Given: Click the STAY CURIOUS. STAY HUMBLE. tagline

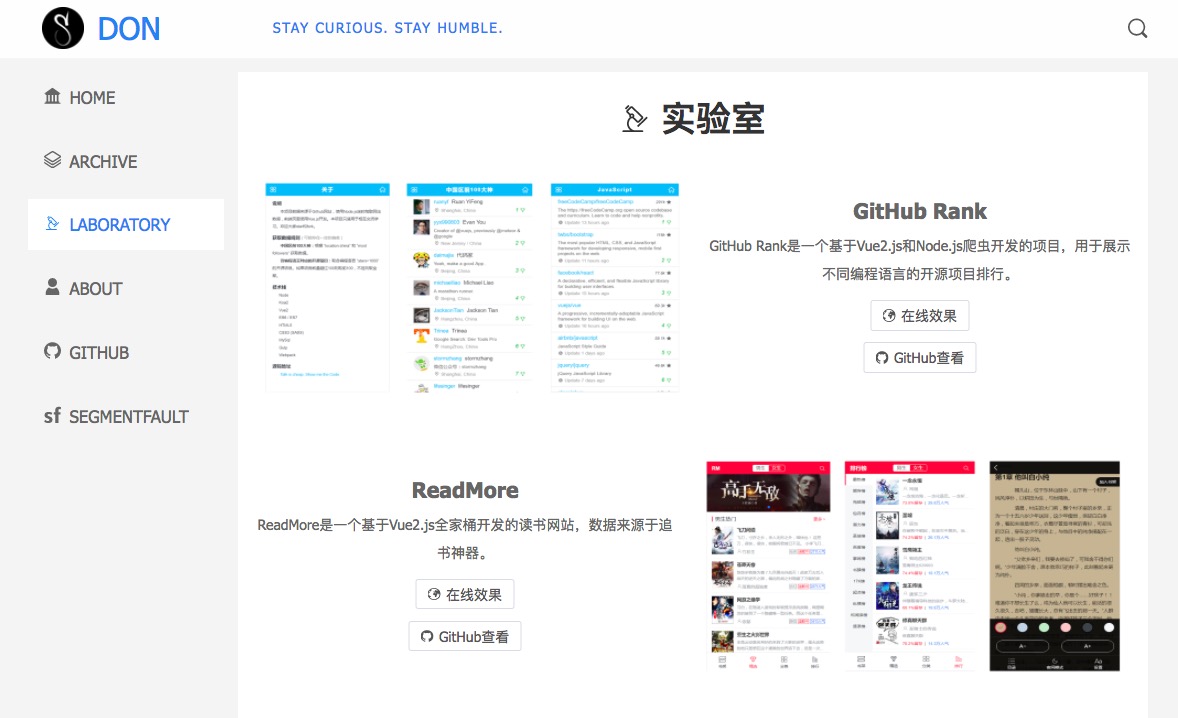Looking at the screenshot, I should pyautogui.click(x=387, y=28).
